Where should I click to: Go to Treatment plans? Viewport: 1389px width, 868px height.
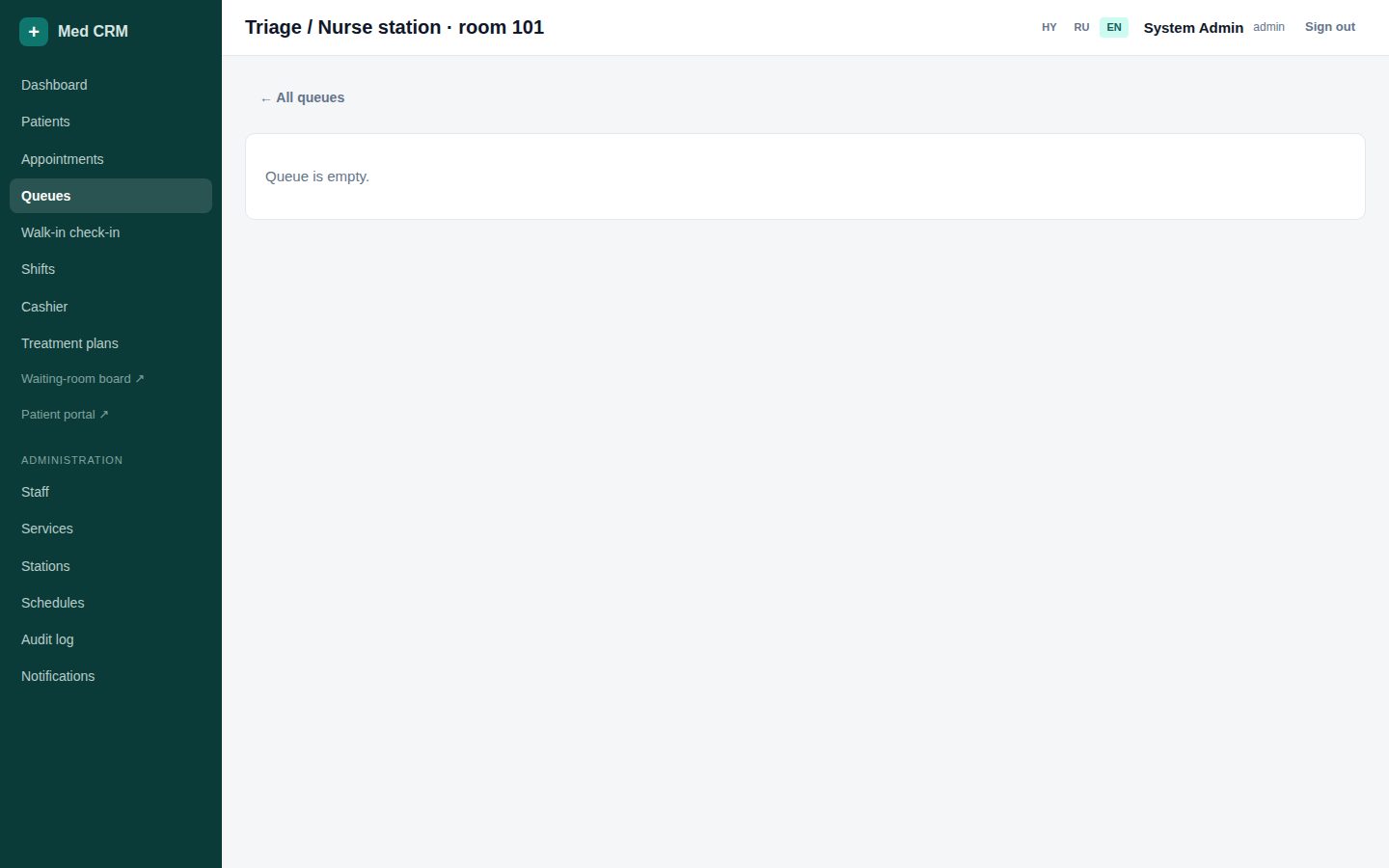[111, 343]
